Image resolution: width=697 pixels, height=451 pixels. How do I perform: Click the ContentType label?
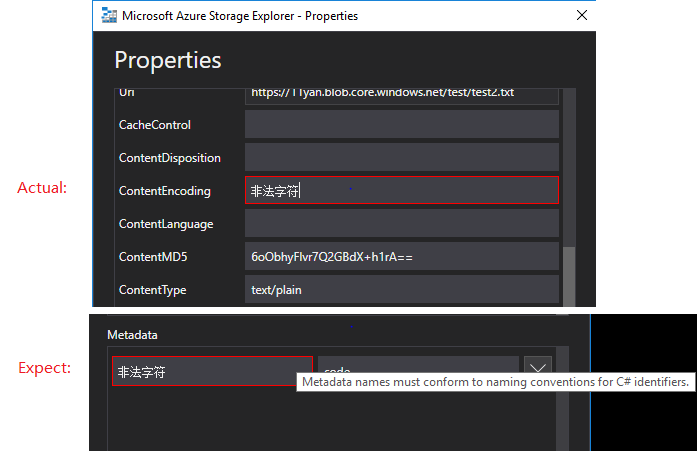pyautogui.click(x=152, y=290)
